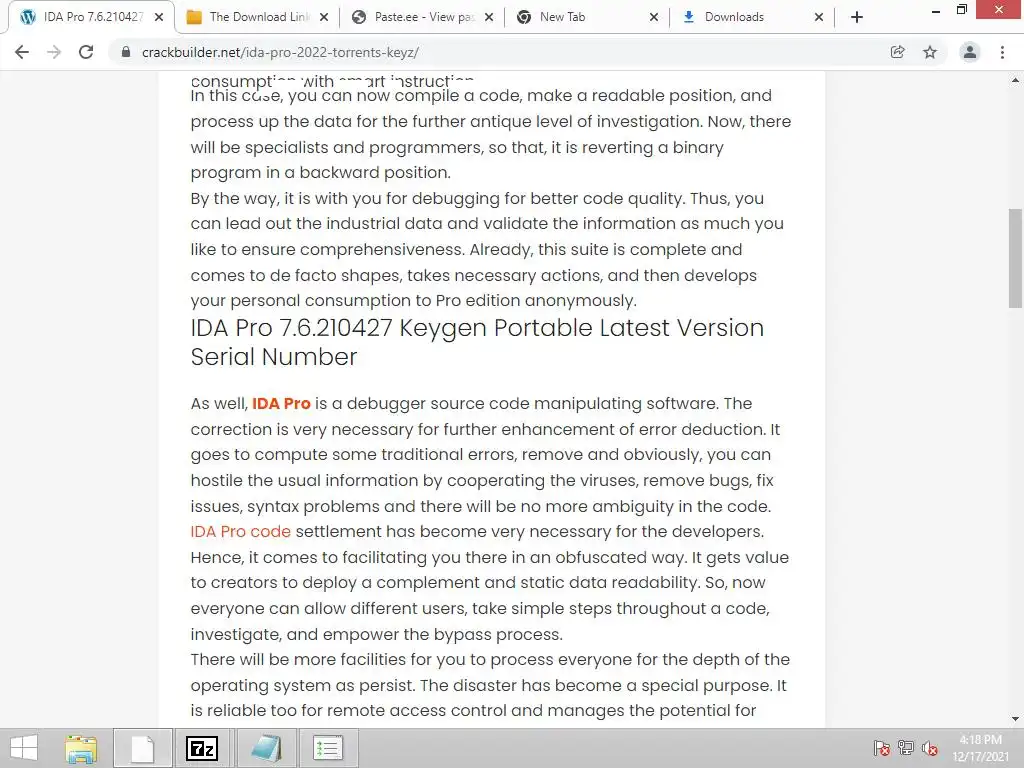Click the Action Center flag tray icon
This screenshot has width=1024, height=768.
pyautogui.click(x=881, y=748)
